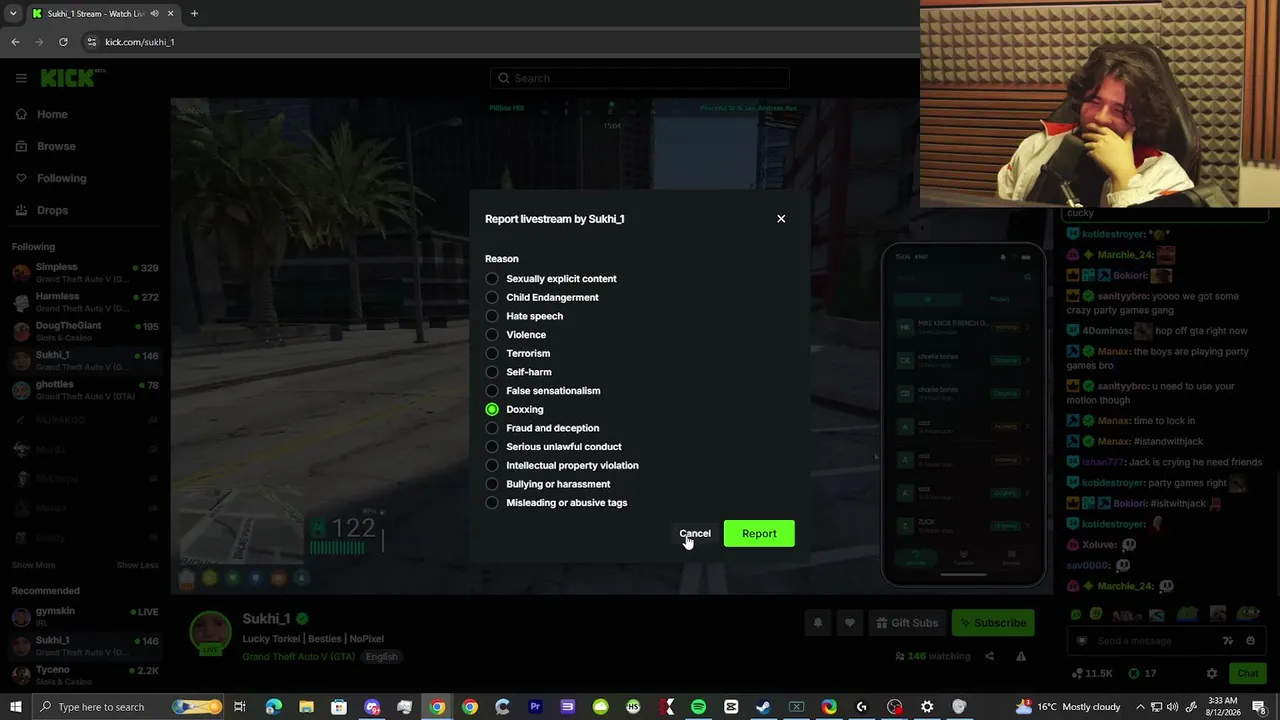1280x720 pixels.
Task: Click the report warning triangle icon
Action: coord(1021,656)
